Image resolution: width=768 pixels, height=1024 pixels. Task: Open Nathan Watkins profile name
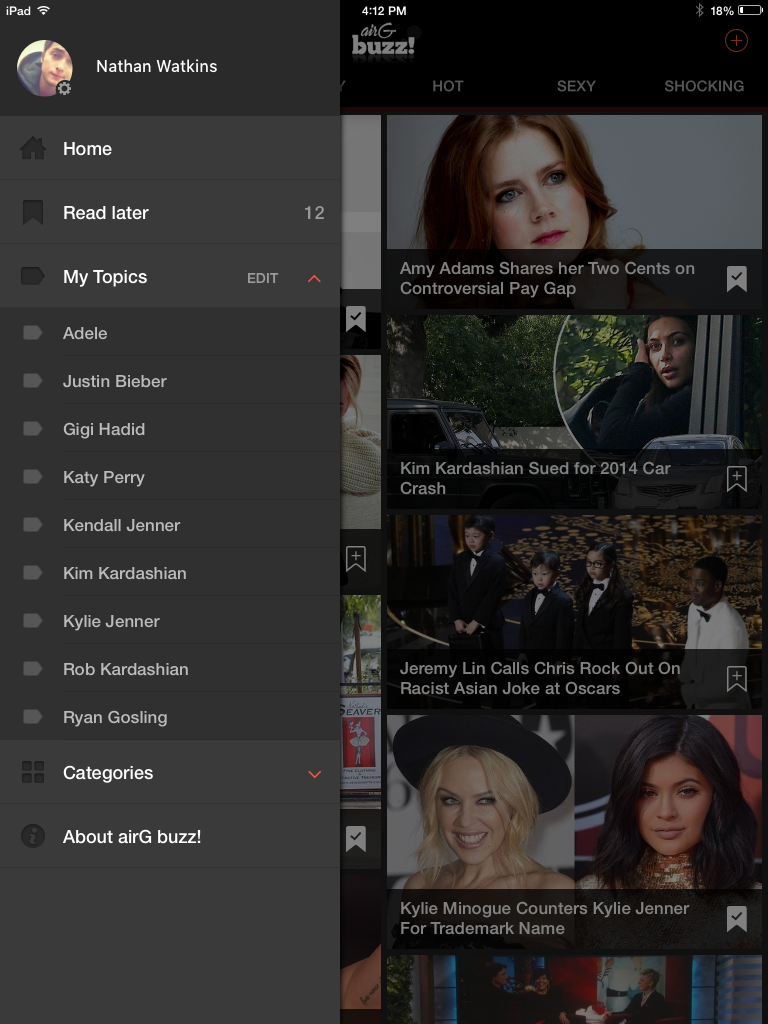coord(157,66)
